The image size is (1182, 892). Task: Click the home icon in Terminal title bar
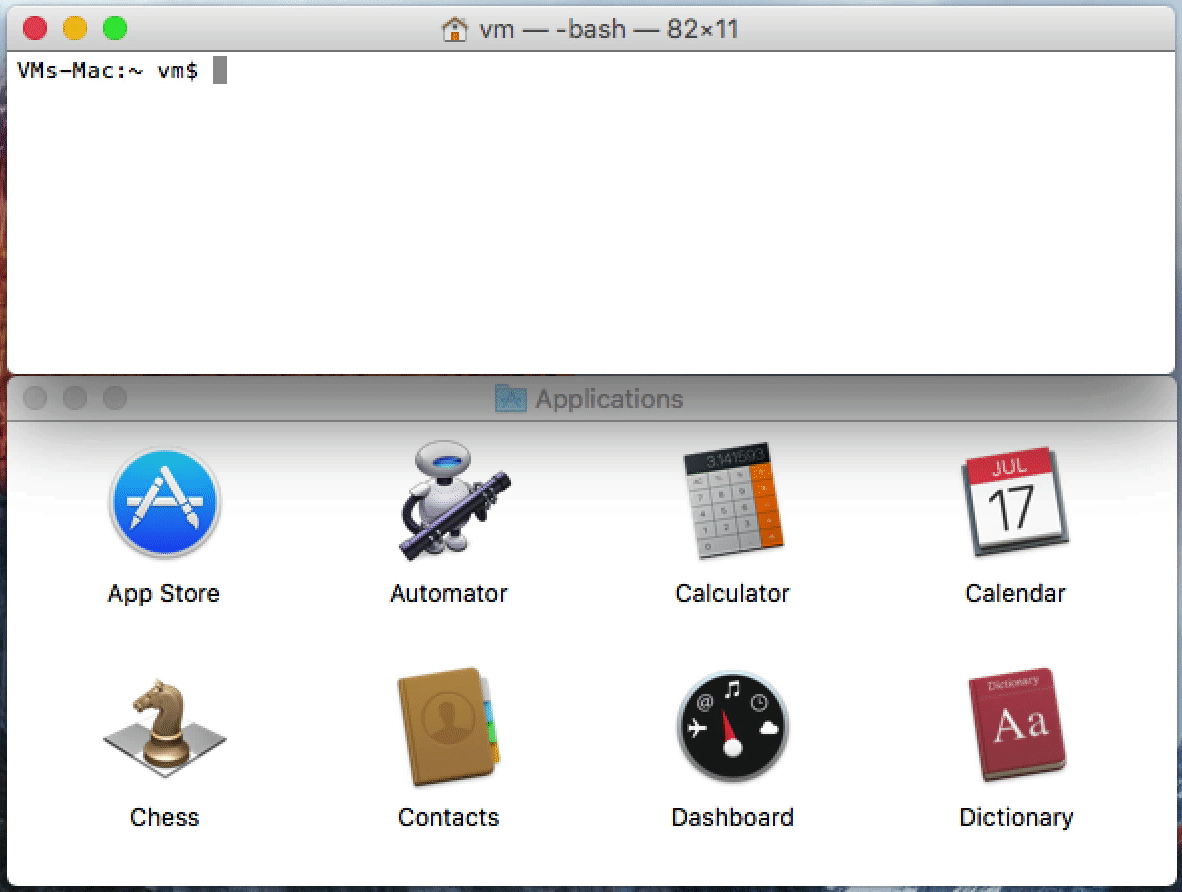tap(455, 29)
